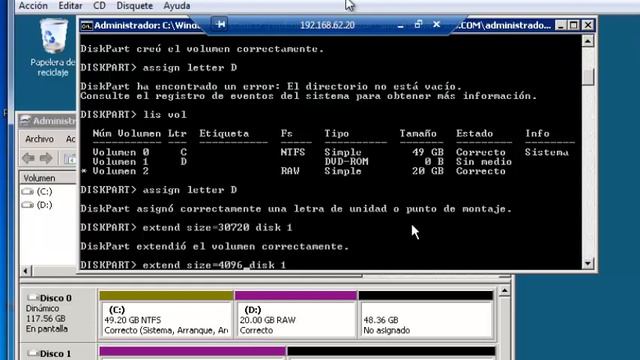Select the (C:) volume in volume list
This screenshot has height=360, width=640.
click(37, 191)
